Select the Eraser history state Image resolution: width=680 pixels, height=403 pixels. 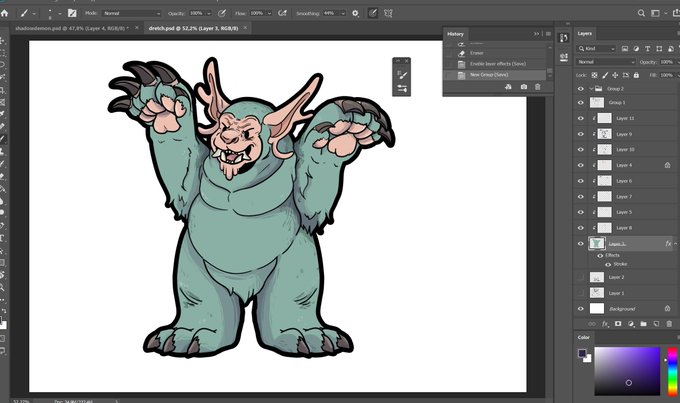477,52
